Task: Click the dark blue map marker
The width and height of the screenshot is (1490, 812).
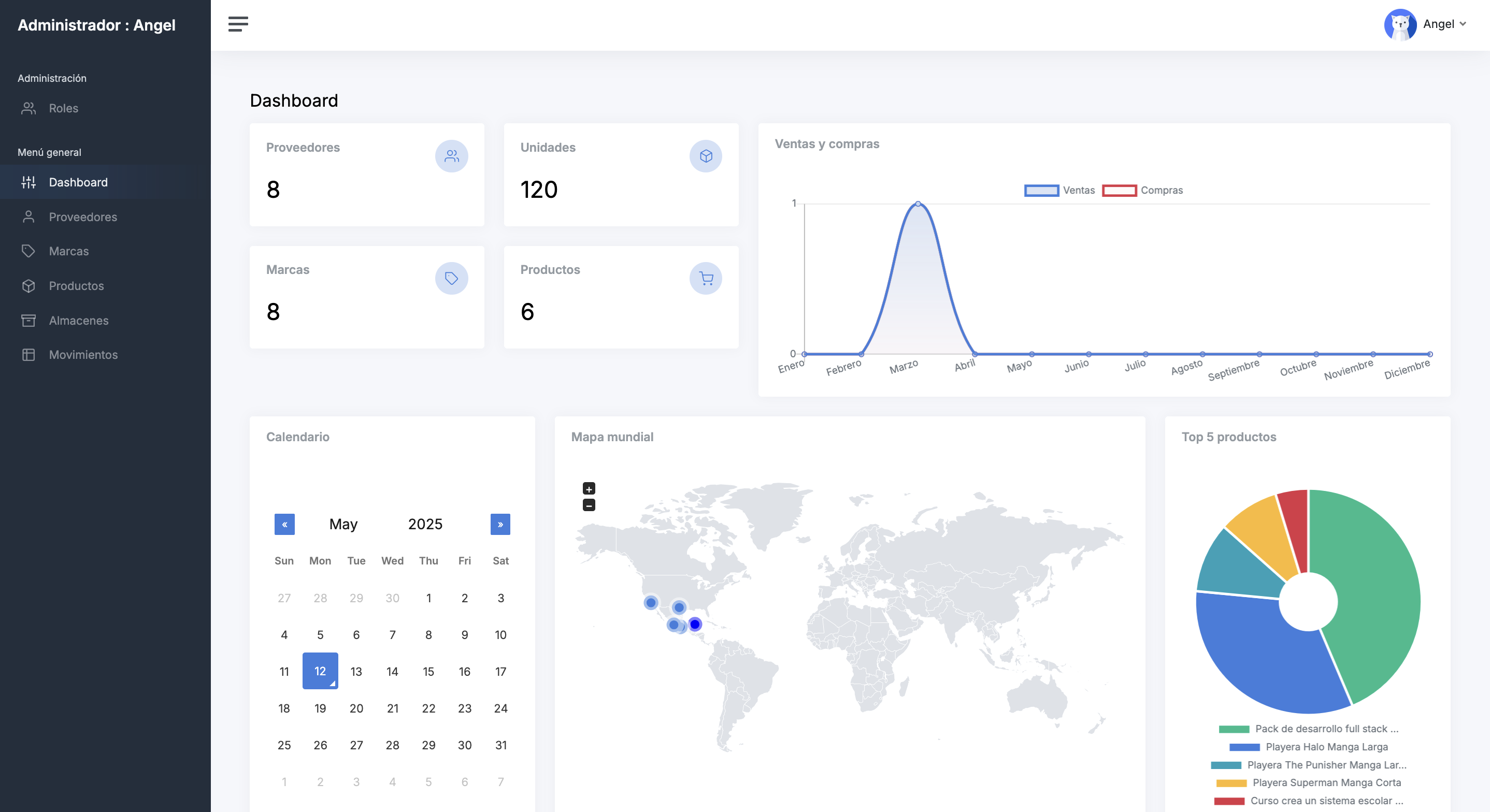Action: point(695,624)
